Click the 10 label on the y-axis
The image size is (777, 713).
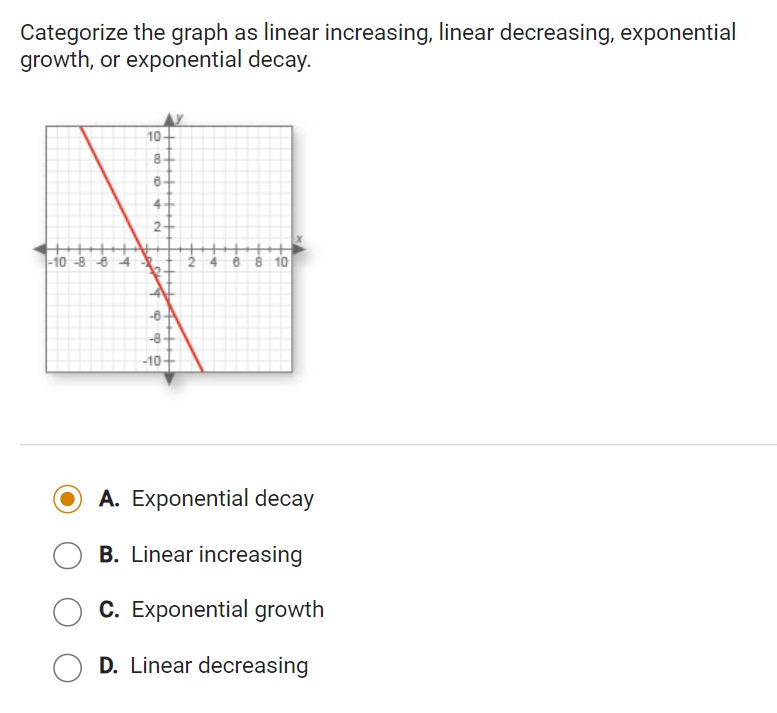(154, 136)
